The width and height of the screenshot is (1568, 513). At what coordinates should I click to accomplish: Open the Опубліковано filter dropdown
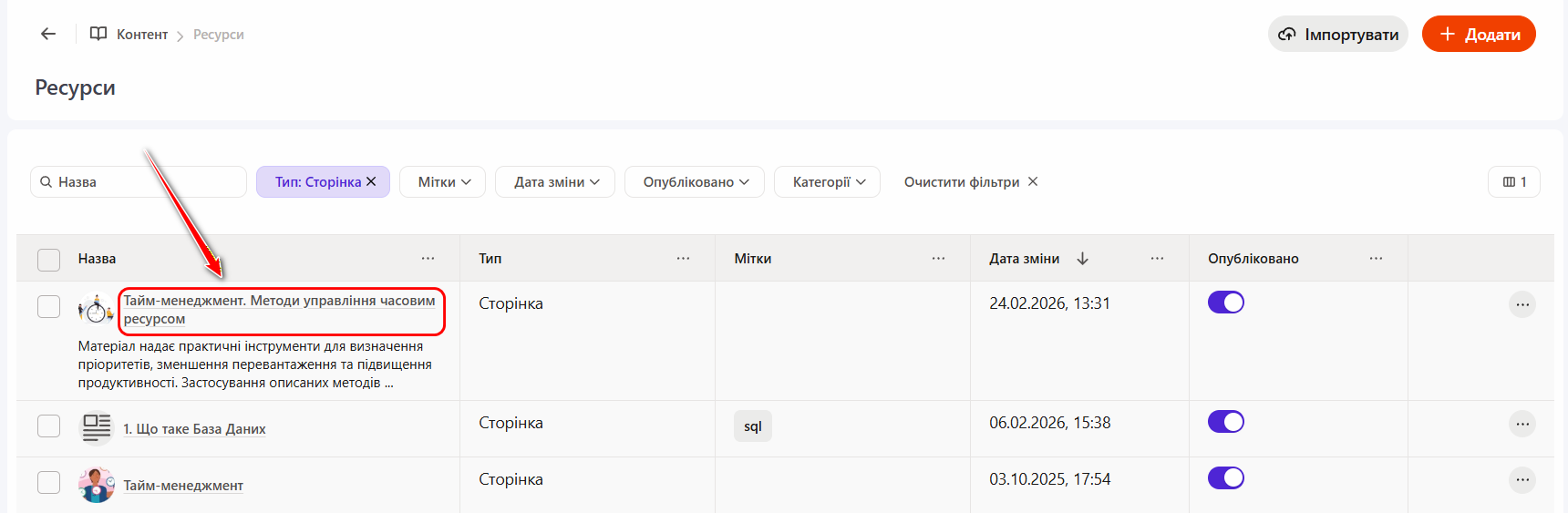coord(696,181)
